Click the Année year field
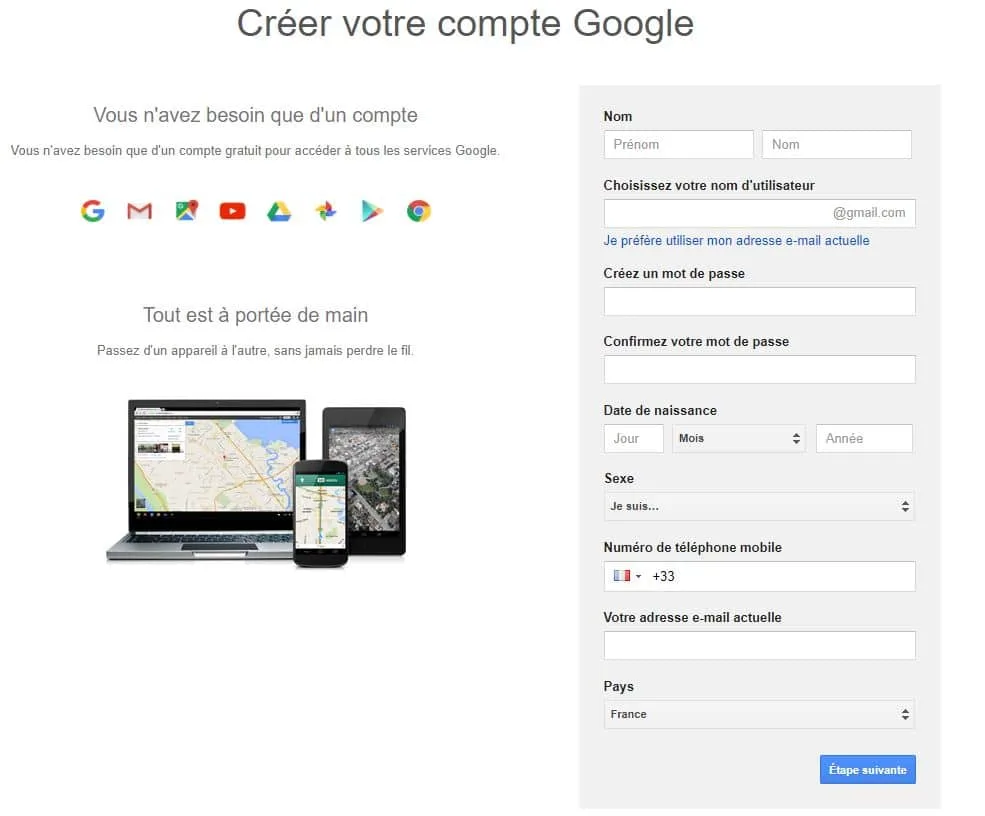 864,438
